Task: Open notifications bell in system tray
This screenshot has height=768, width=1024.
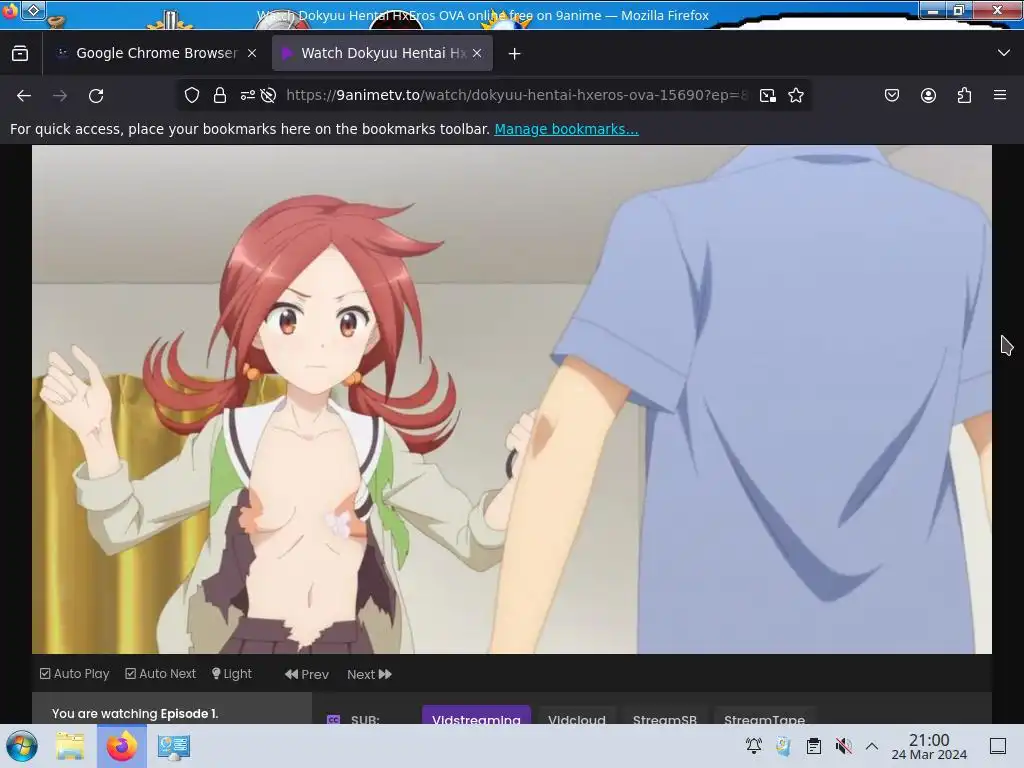Action: pyautogui.click(x=754, y=745)
